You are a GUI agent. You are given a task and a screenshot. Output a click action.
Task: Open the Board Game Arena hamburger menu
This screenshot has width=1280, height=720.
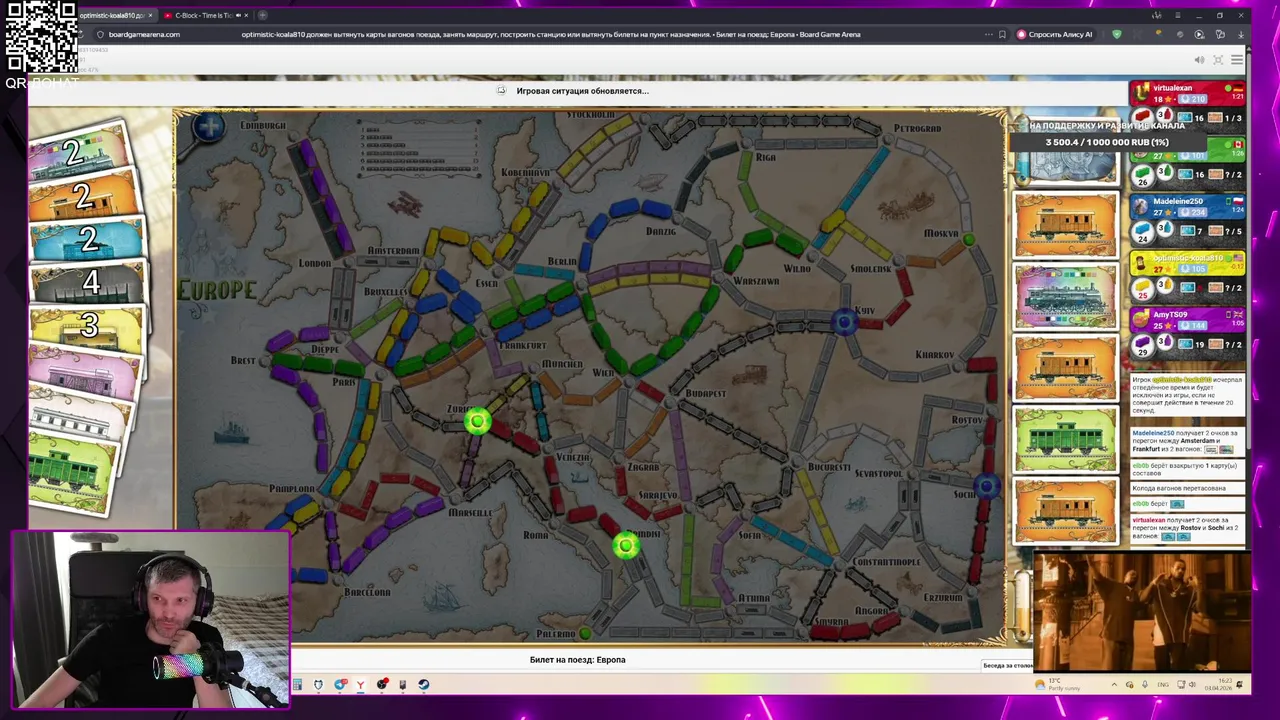[x=1237, y=60]
